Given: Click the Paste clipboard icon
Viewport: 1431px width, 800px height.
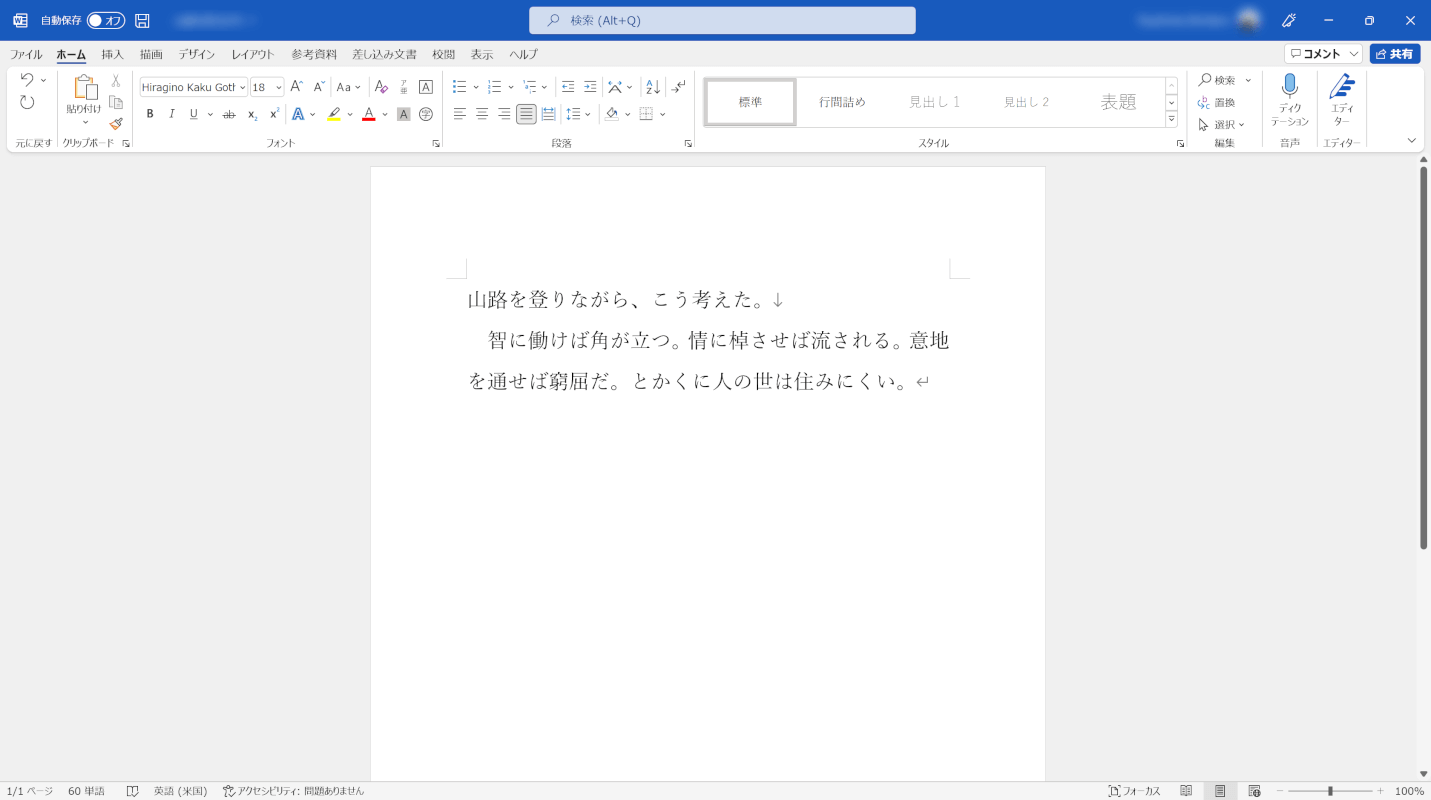Looking at the screenshot, I should coord(84,88).
